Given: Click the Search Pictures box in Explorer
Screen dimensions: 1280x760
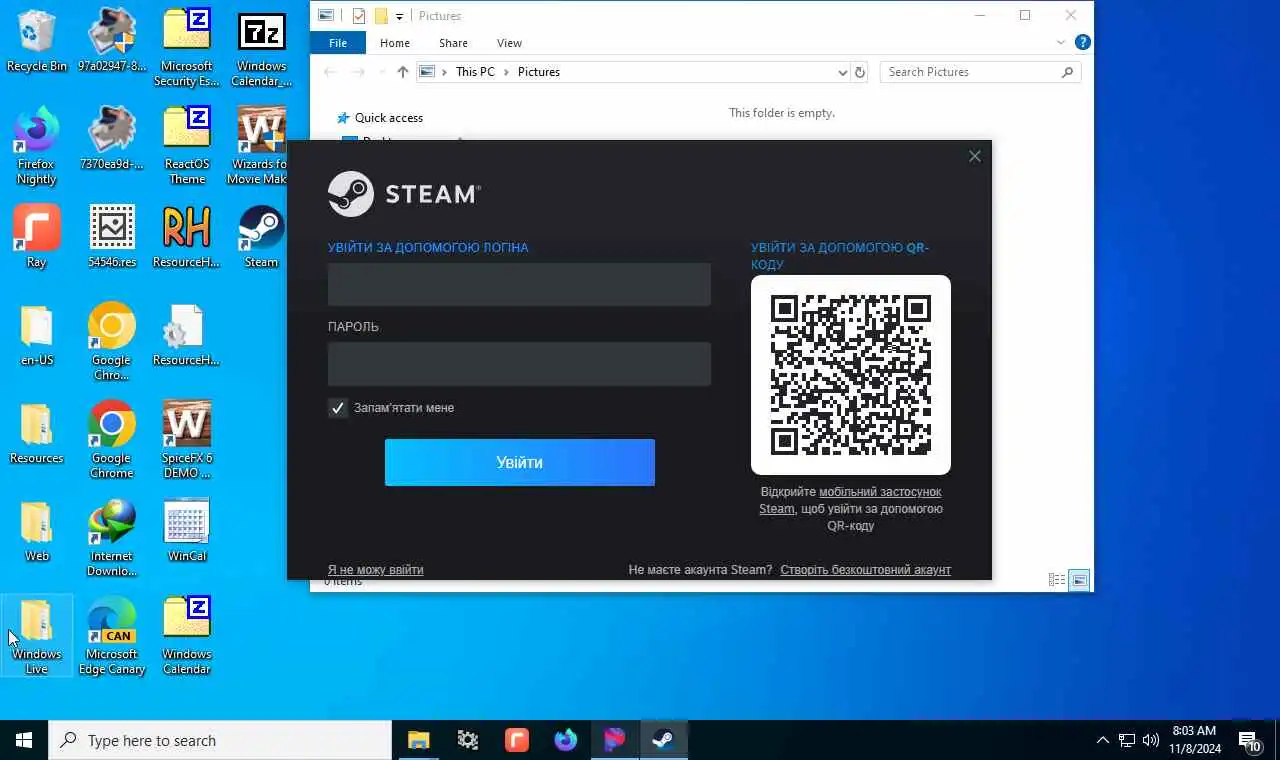Looking at the screenshot, I should (x=981, y=72).
